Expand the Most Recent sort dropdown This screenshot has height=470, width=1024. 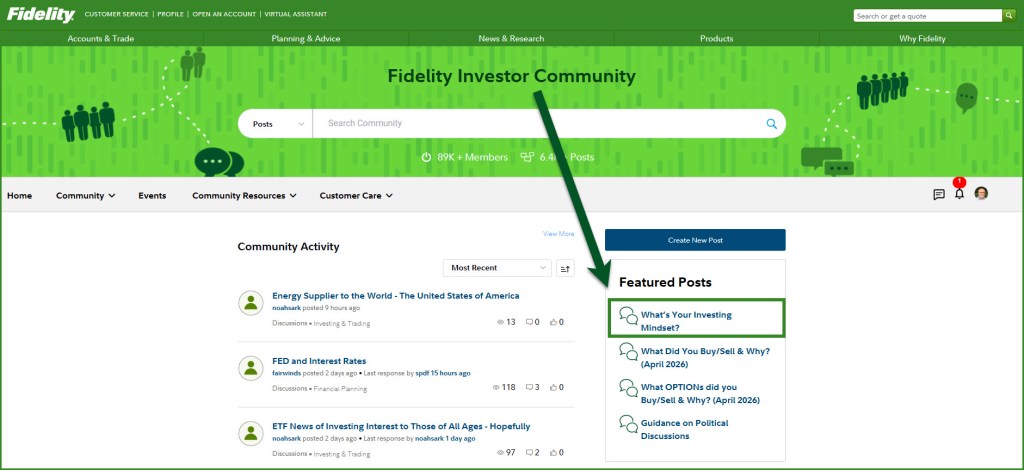click(x=496, y=268)
